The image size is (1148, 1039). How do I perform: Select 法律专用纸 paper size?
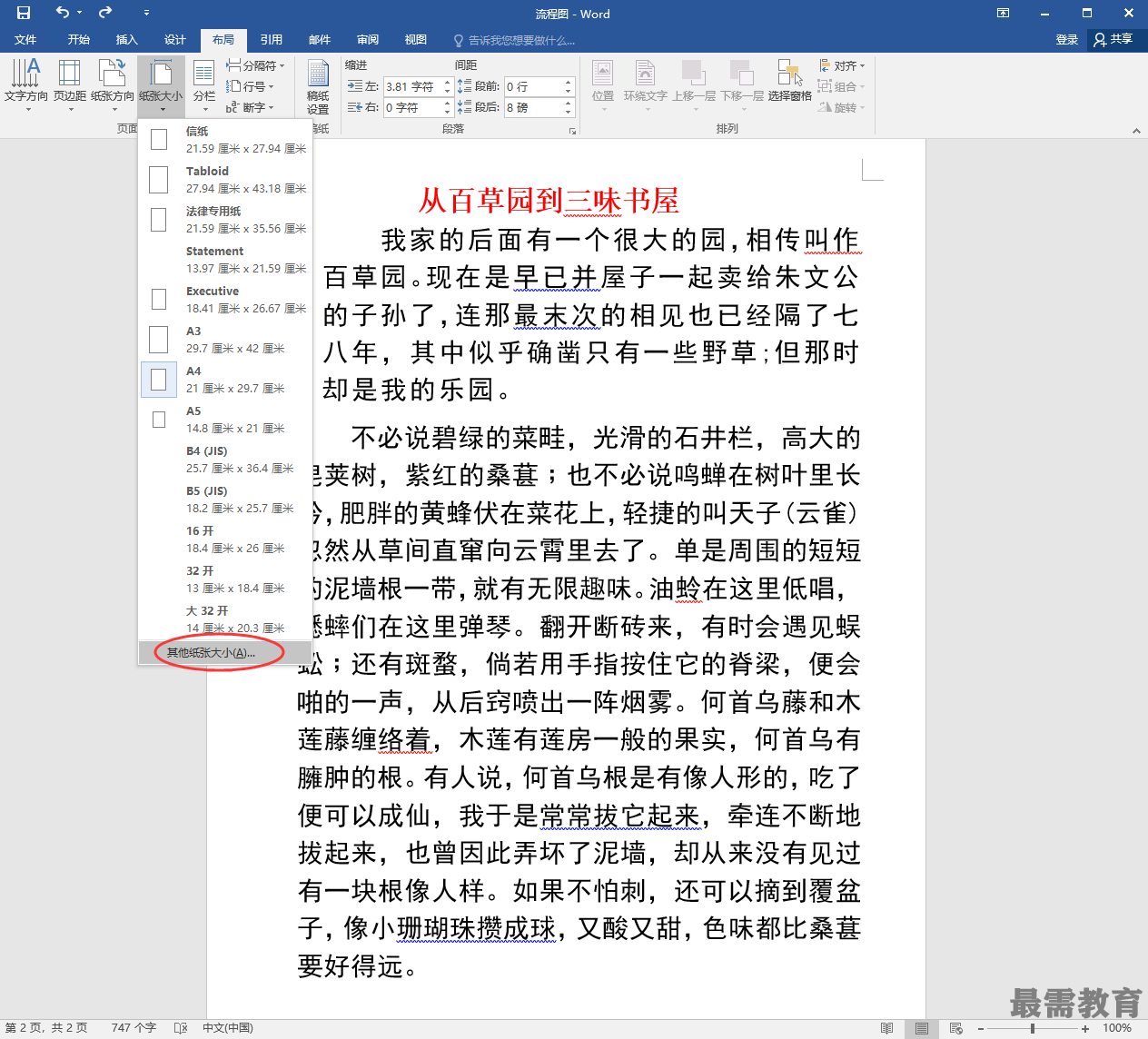[x=225, y=219]
